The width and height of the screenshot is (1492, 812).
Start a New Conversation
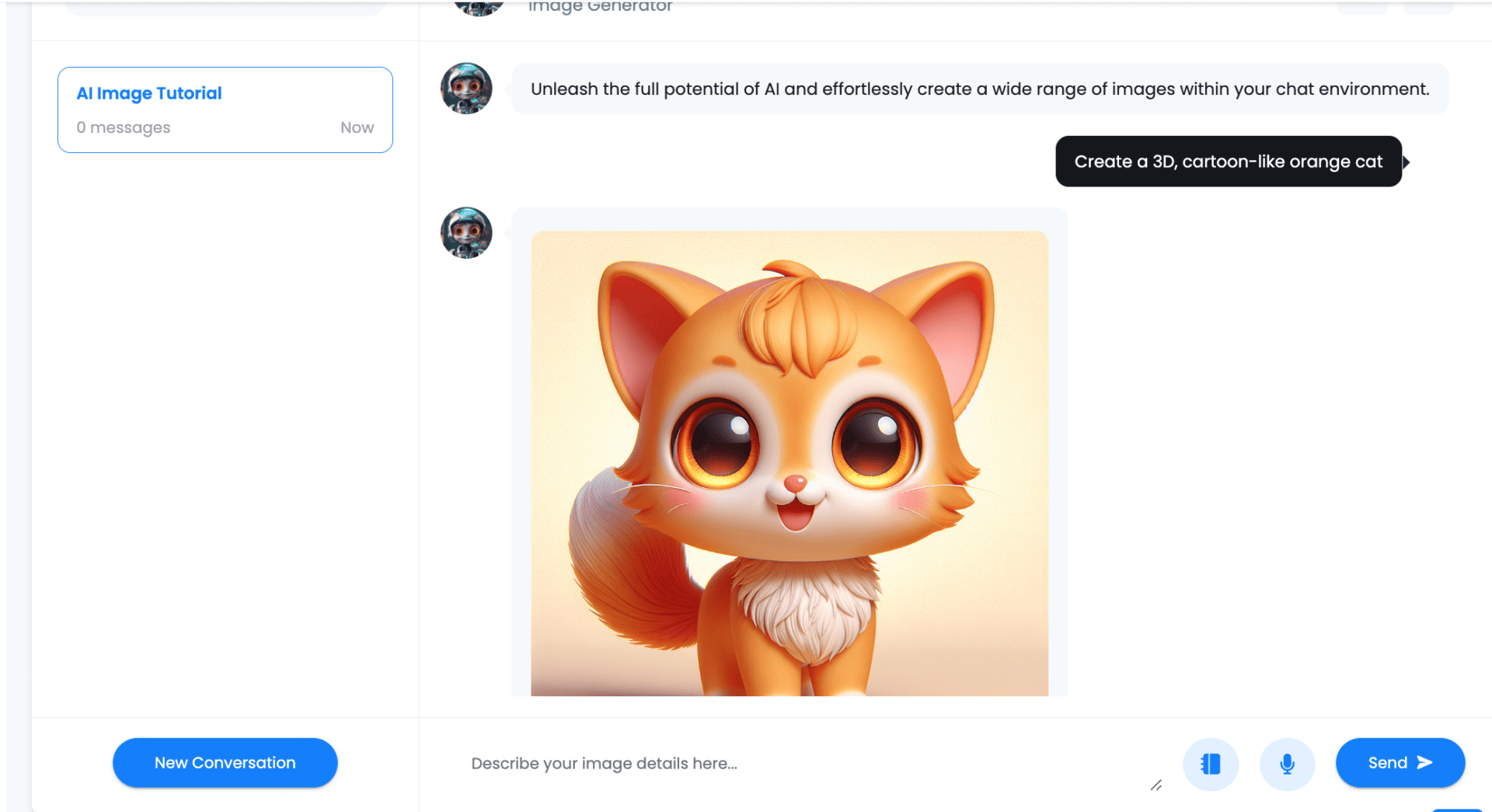tap(225, 762)
